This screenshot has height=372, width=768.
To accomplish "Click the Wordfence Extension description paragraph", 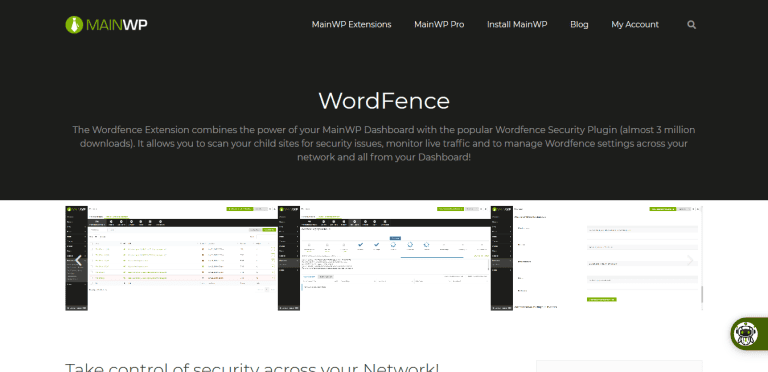I will [x=384, y=143].
